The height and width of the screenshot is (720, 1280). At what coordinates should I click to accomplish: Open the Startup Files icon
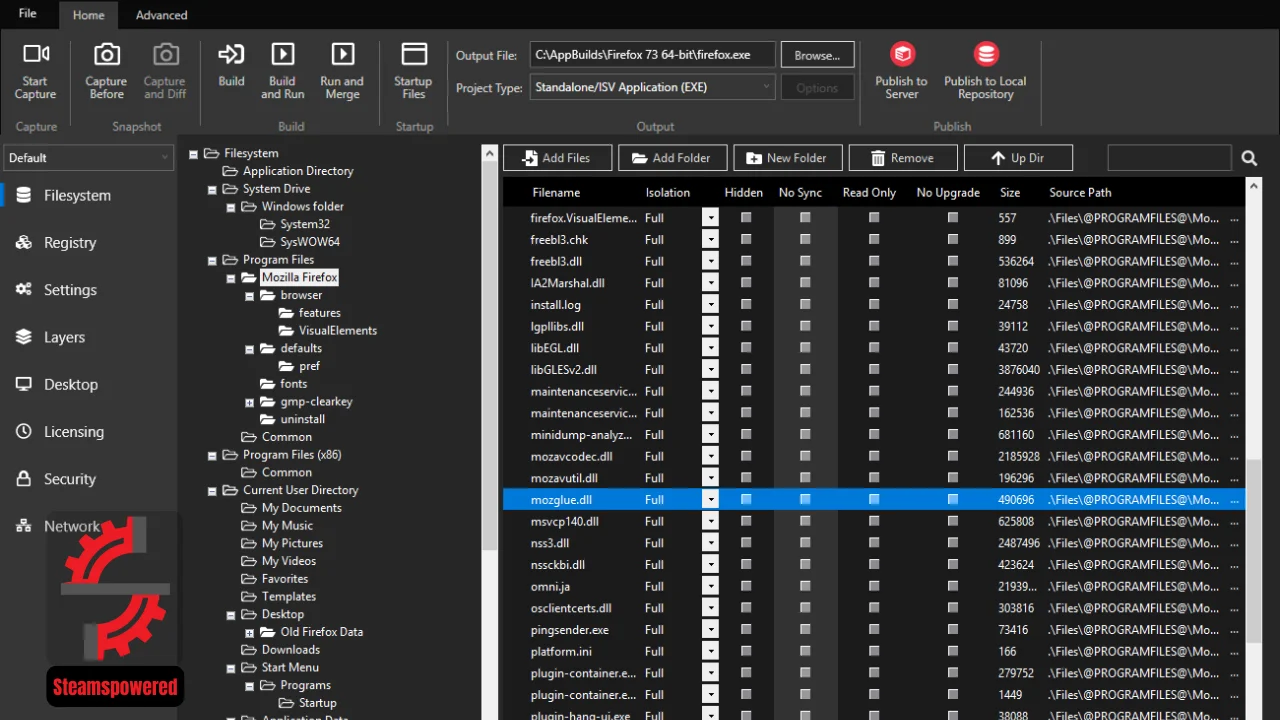click(x=413, y=54)
